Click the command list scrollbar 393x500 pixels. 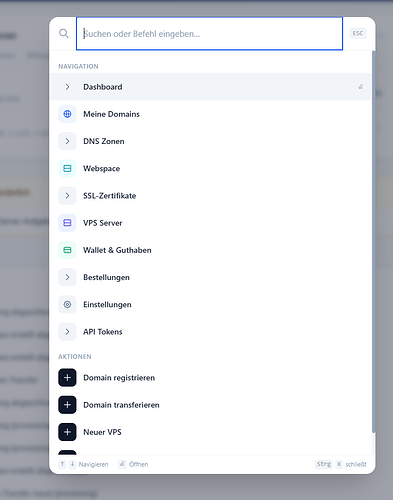pos(373,242)
